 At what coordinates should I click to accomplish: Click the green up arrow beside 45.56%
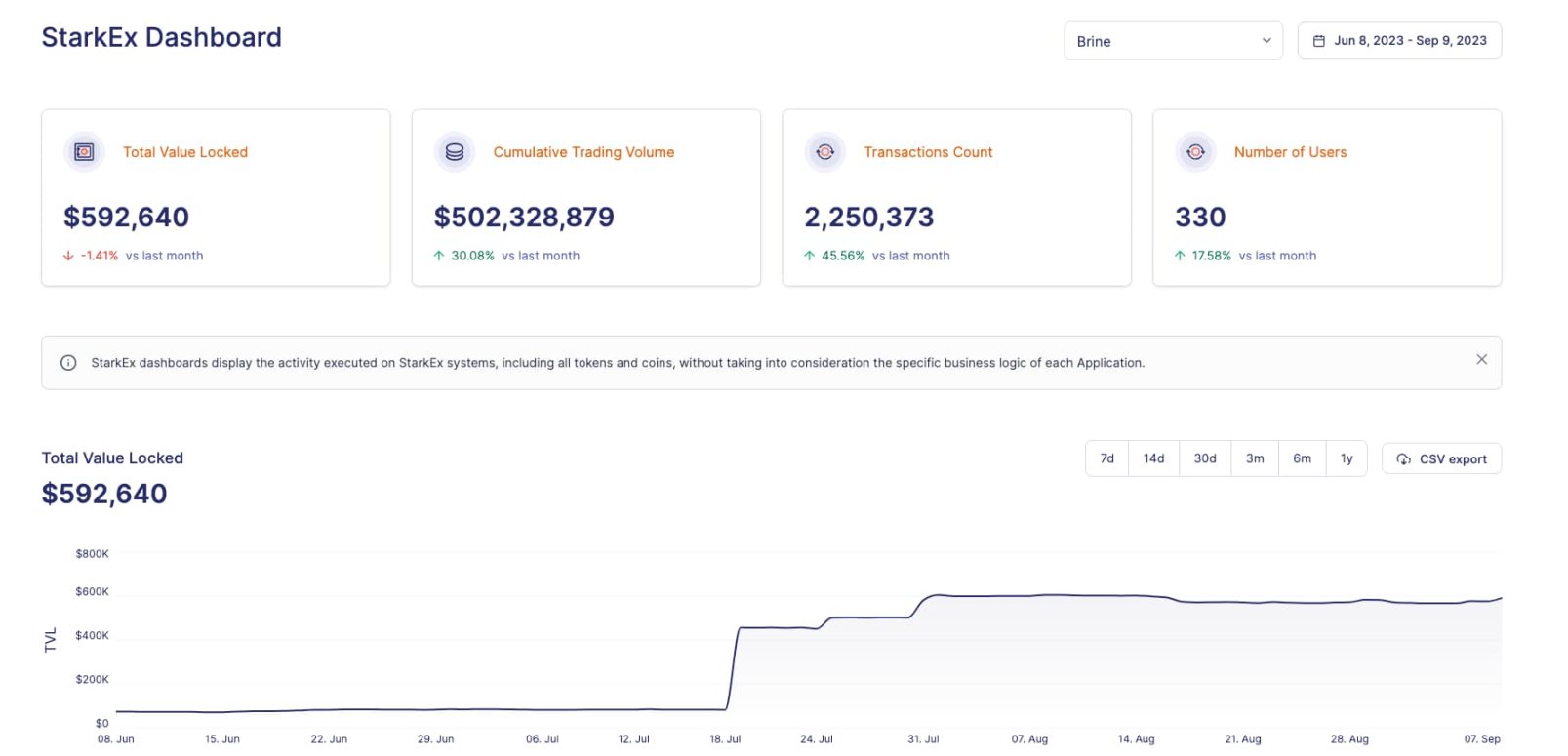pos(809,256)
